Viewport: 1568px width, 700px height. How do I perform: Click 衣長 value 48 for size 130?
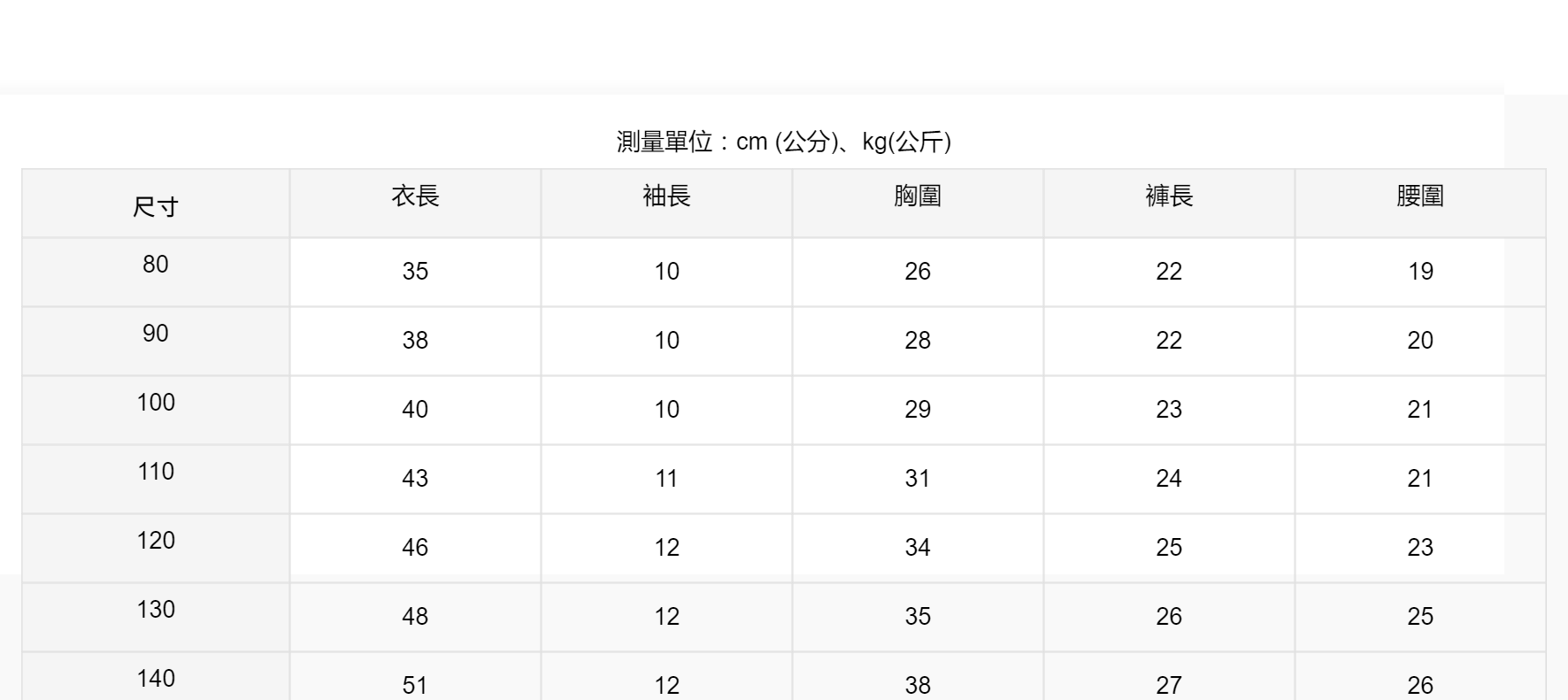[x=415, y=616]
